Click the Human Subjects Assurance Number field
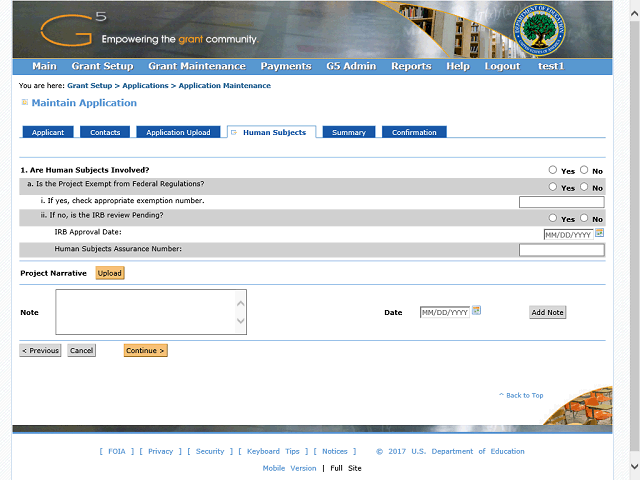 (x=562, y=250)
